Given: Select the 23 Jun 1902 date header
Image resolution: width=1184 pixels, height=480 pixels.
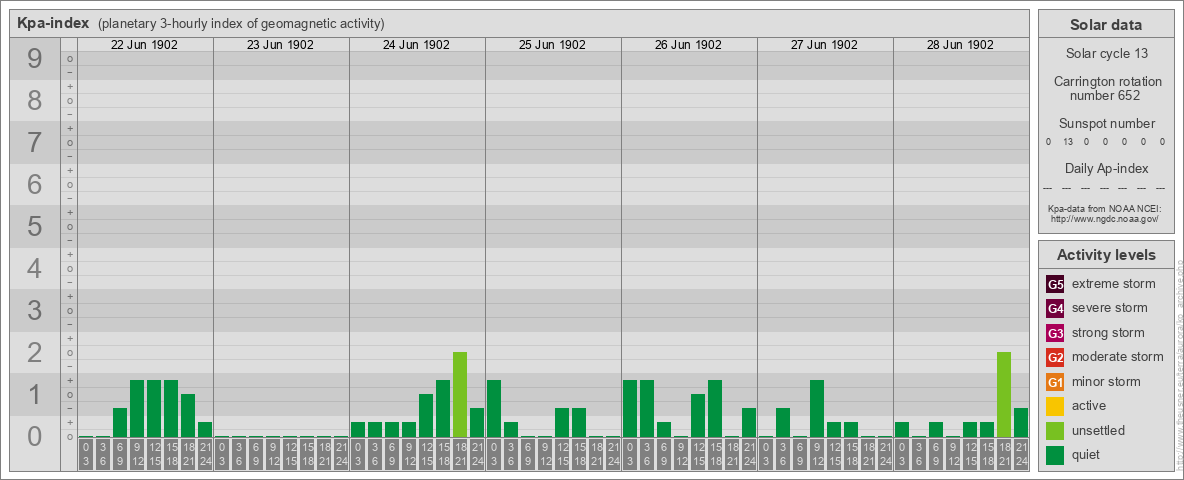Looking at the screenshot, I should click(280, 45).
